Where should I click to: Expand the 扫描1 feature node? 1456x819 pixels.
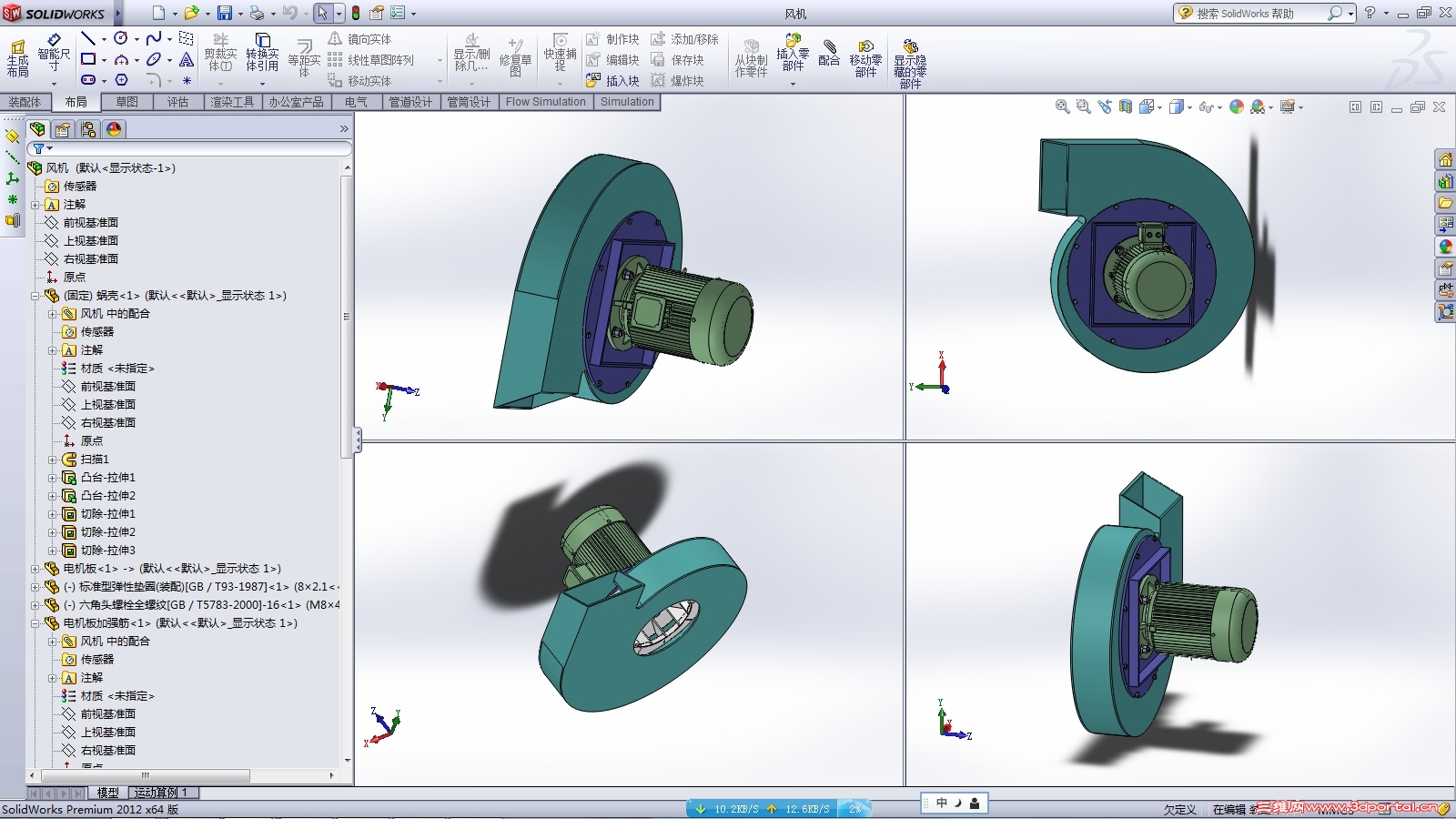[x=53, y=460]
